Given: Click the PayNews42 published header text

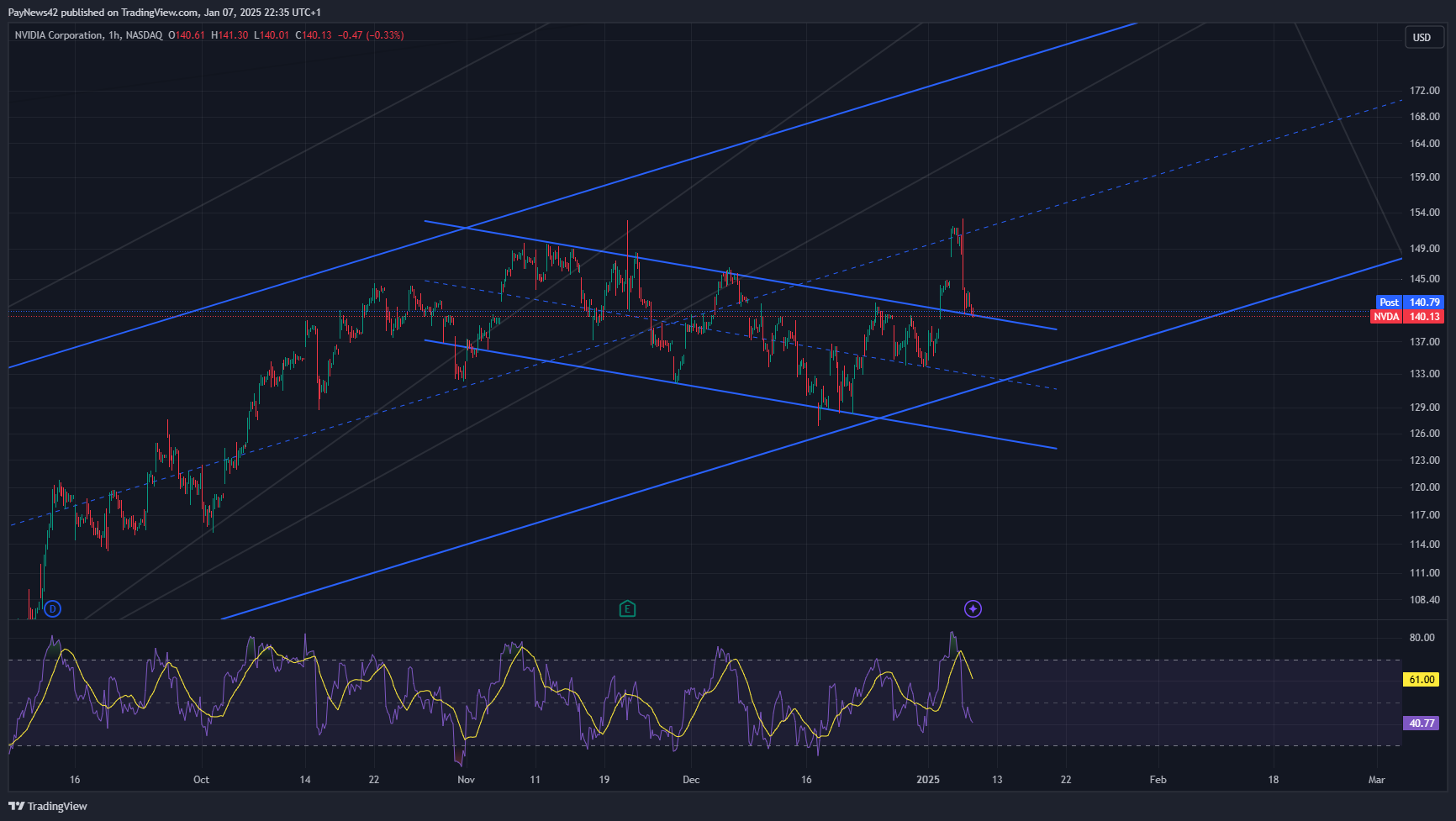Looking at the screenshot, I should (165, 13).
